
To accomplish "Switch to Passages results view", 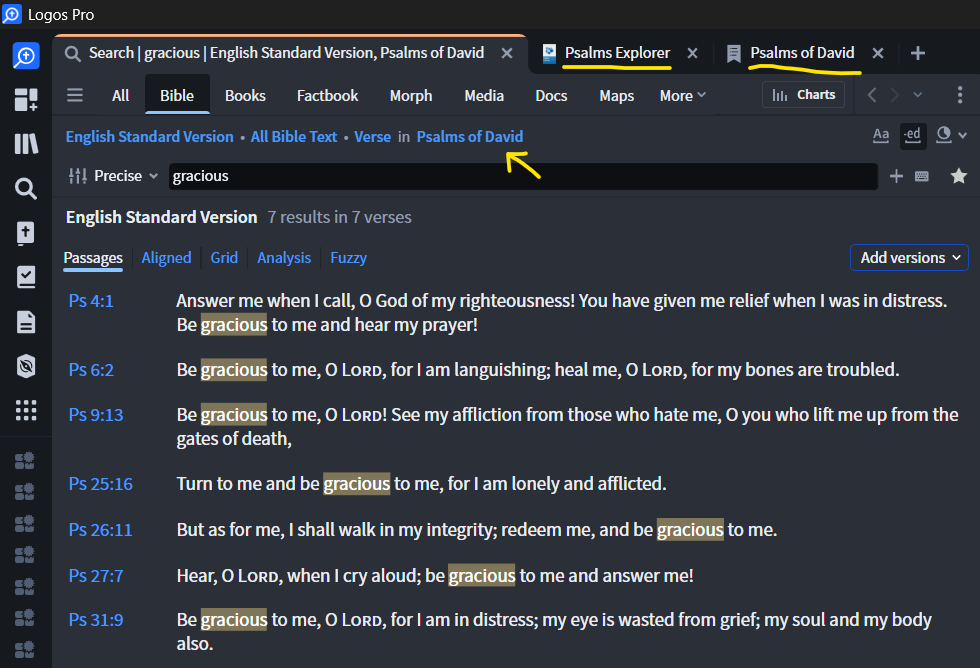I will click(x=93, y=258).
